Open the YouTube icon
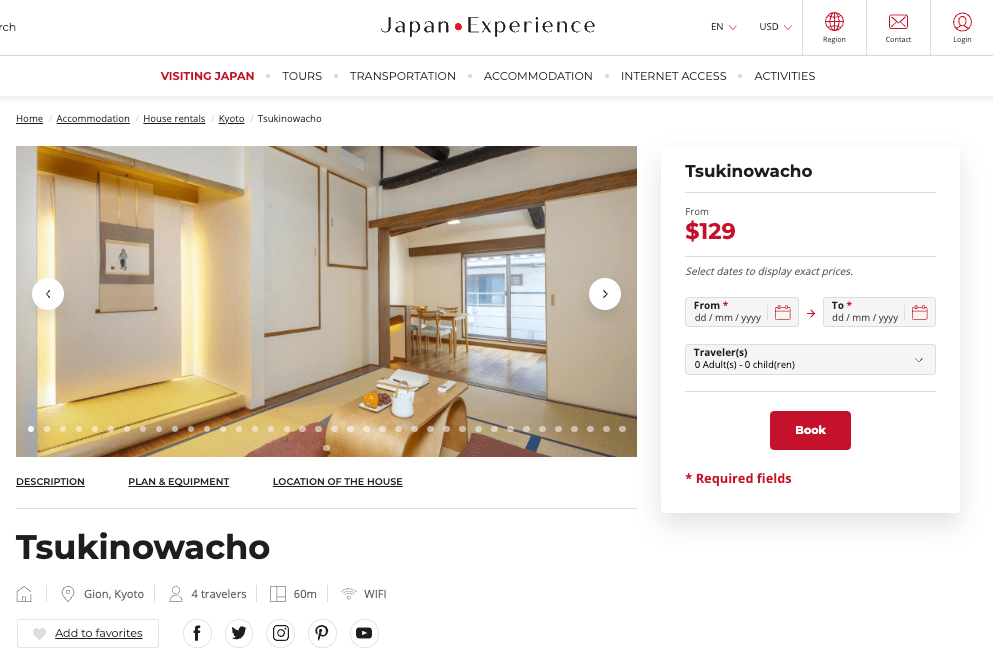The height and width of the screenshot is (664, 993). [364, 633]
